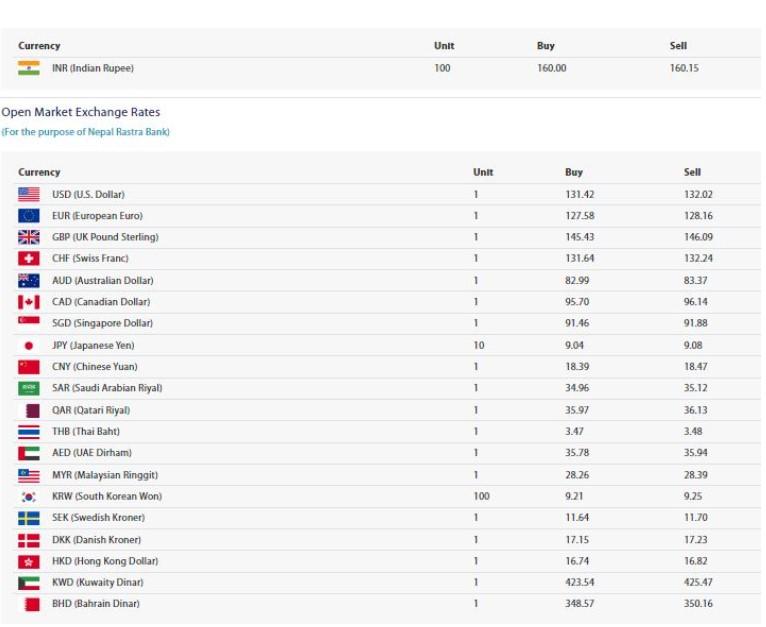Click the USD buy rate 131.42

click(579, 194)
